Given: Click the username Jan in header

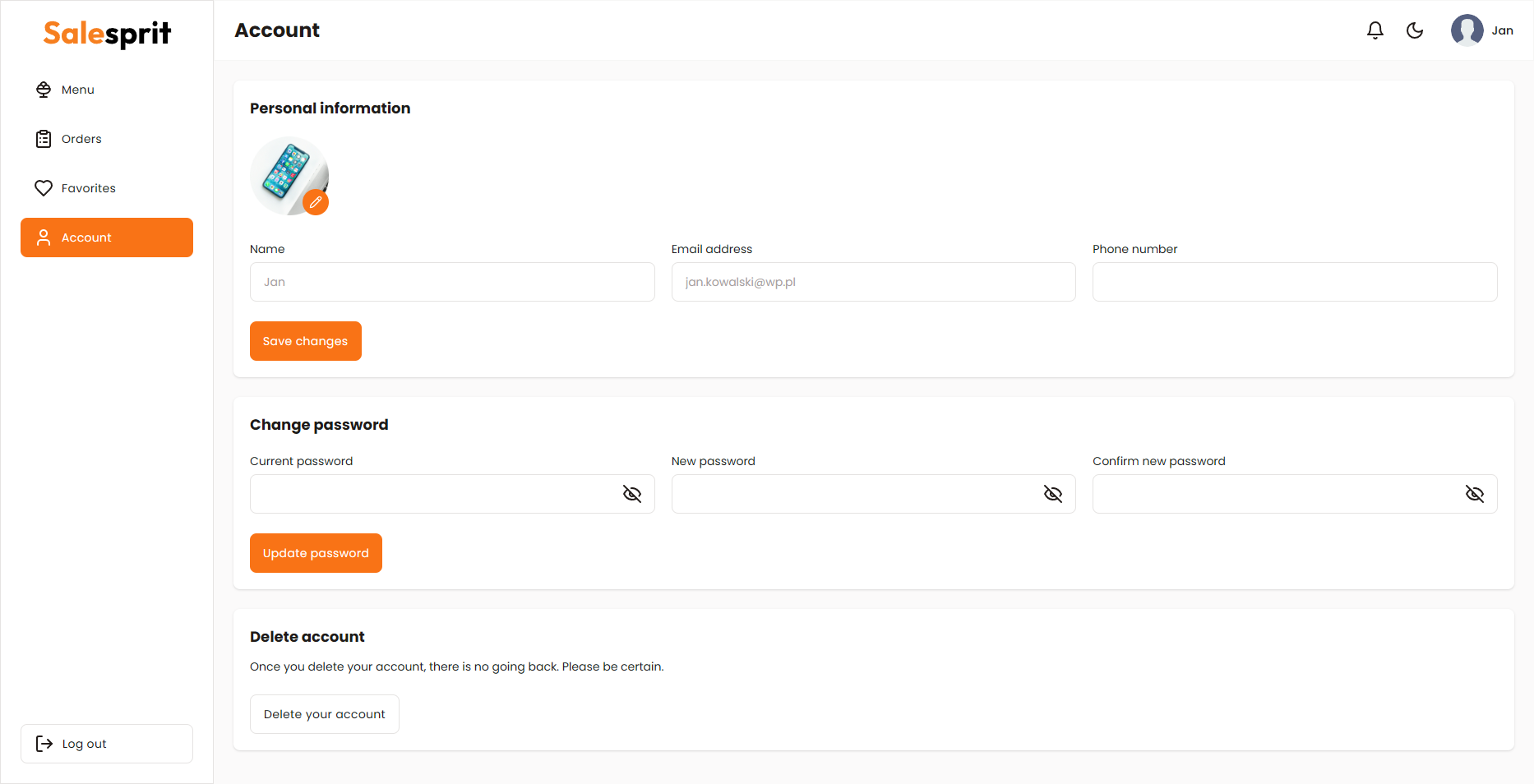Looking at the screenshot, I should coord(1503,30).
